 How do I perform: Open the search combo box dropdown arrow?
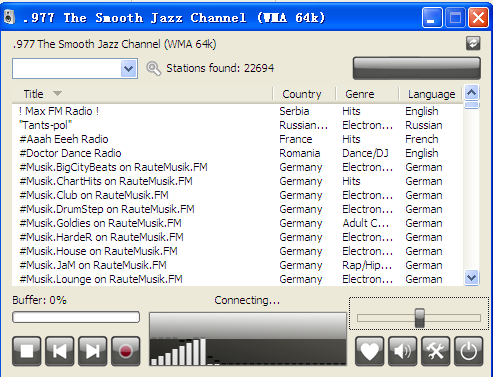(129, 69)
